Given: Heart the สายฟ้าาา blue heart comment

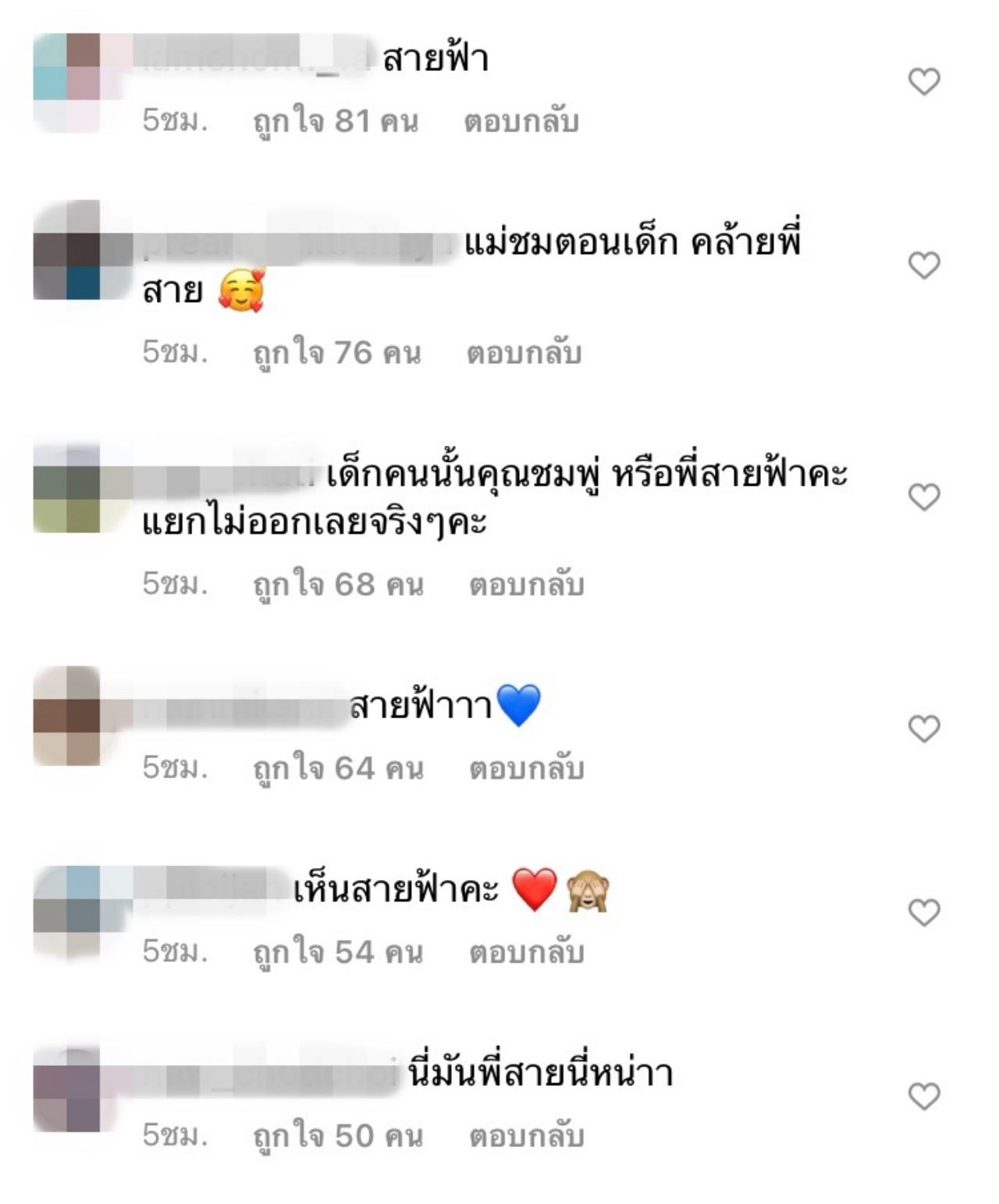Looking at the screenshot, I should [x=924, y=728].
